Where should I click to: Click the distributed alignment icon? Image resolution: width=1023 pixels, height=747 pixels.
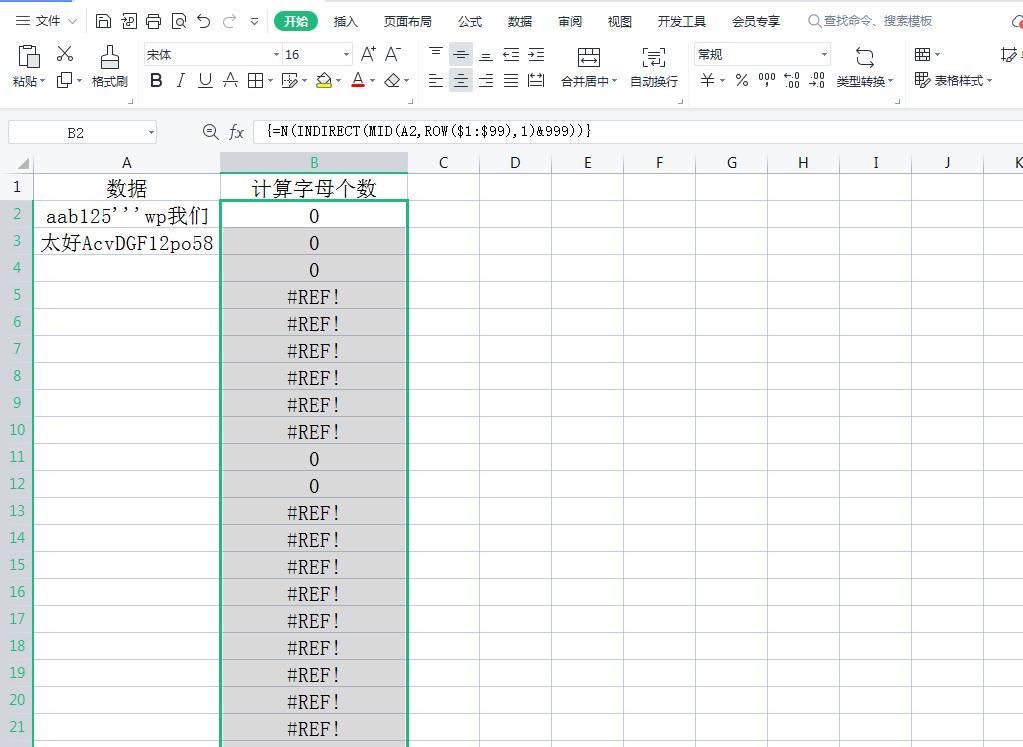point(536,80)
